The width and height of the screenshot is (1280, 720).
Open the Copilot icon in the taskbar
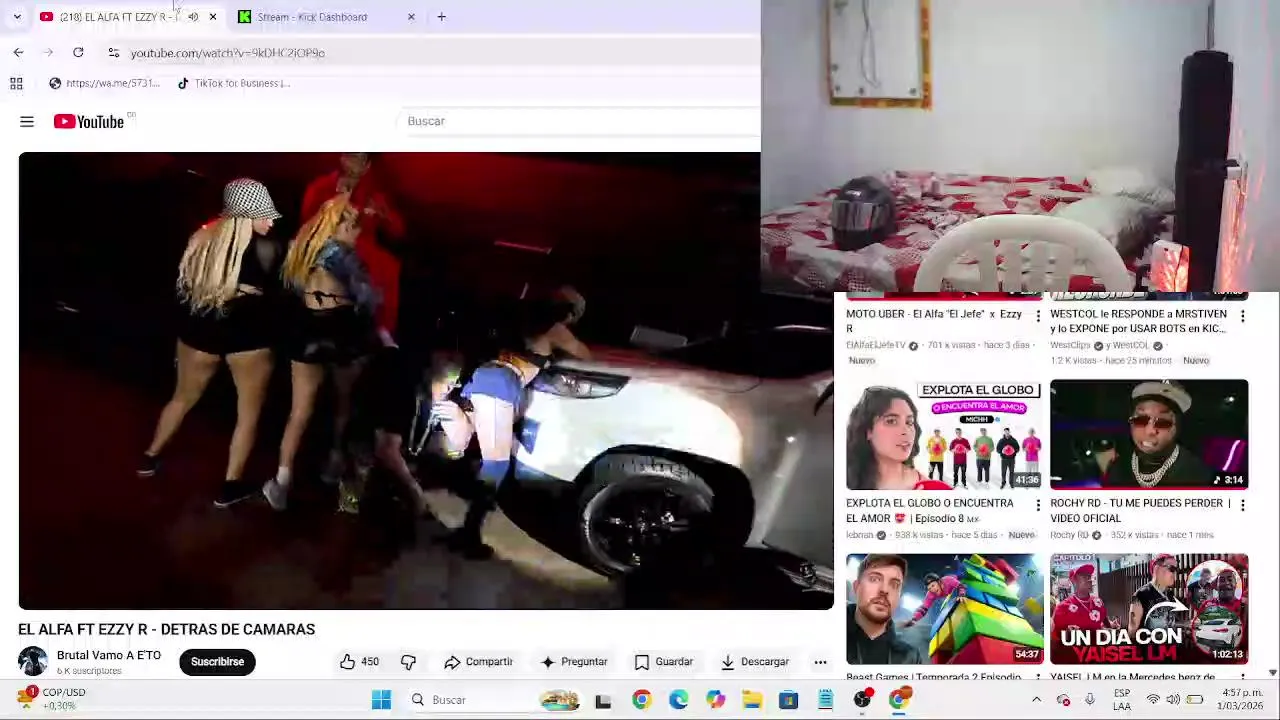(x=715, y=700)
